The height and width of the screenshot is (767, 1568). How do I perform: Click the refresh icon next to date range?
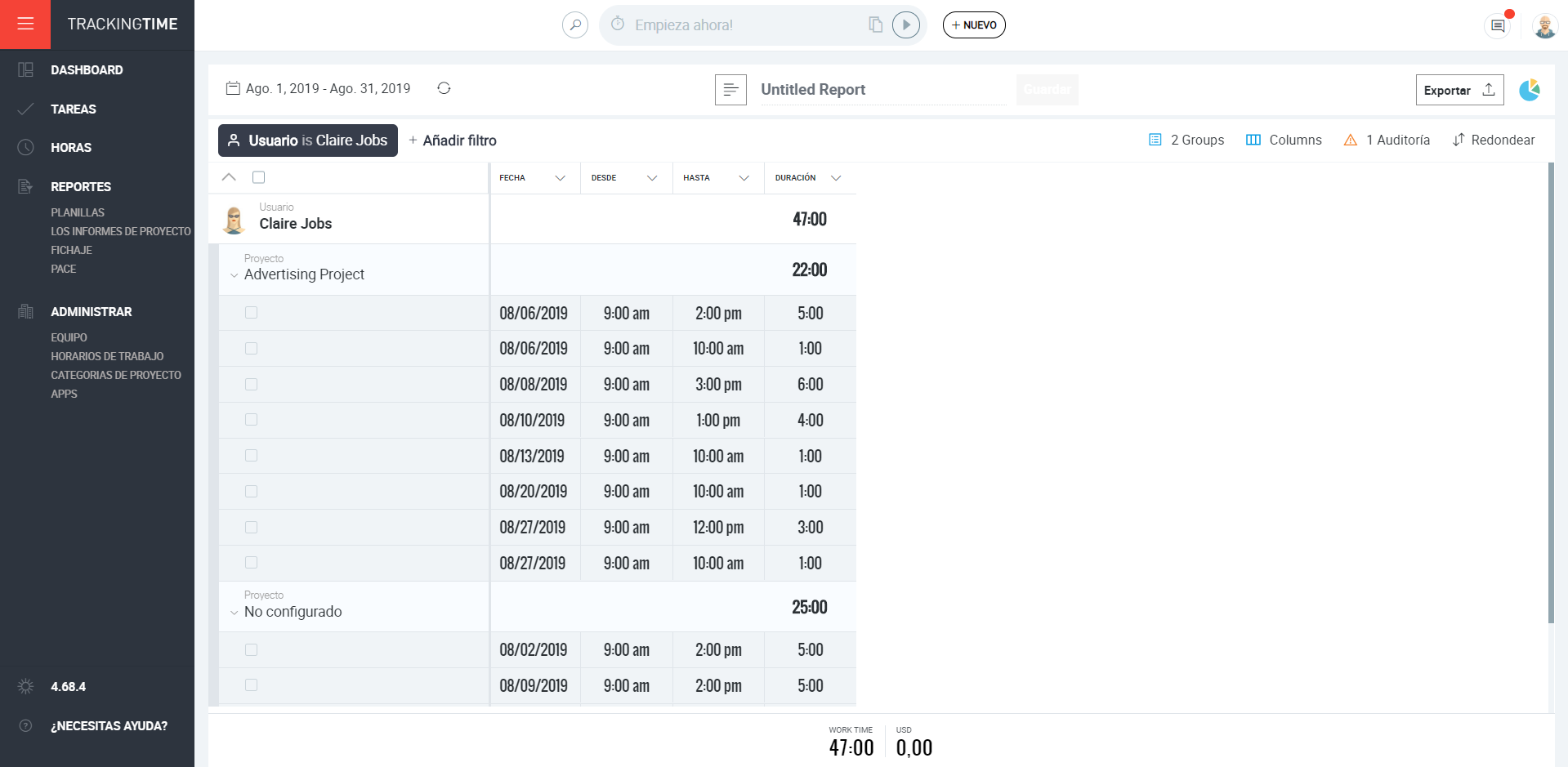(444, 88)
